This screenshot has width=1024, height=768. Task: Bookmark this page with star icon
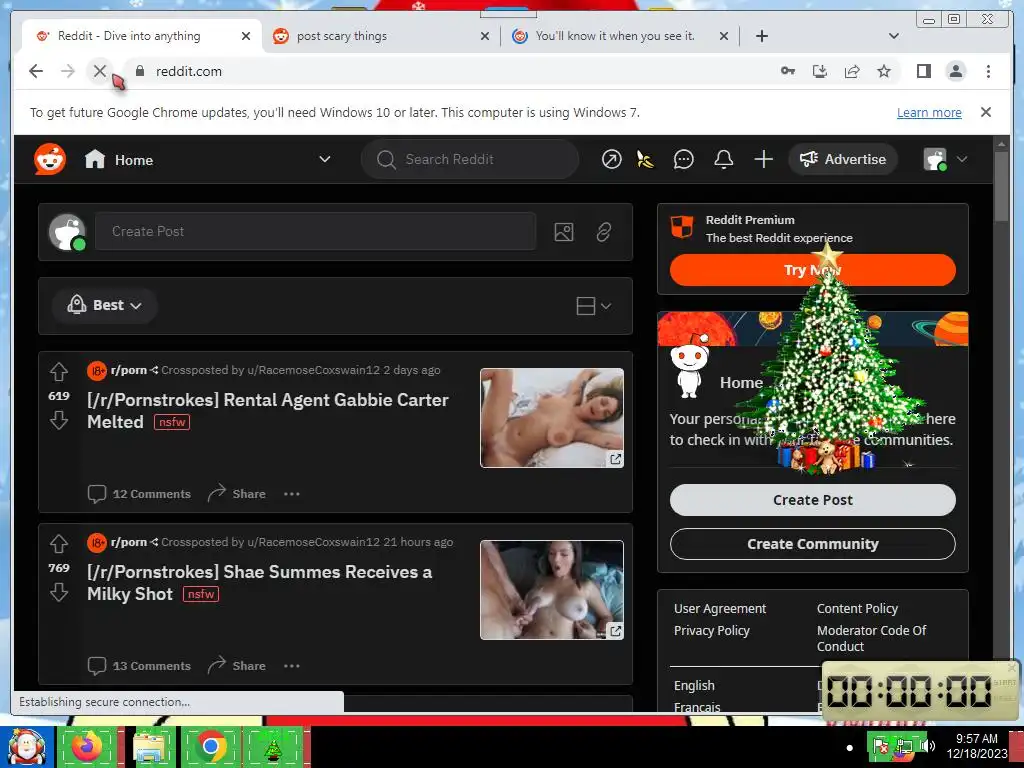coord(884,71)
